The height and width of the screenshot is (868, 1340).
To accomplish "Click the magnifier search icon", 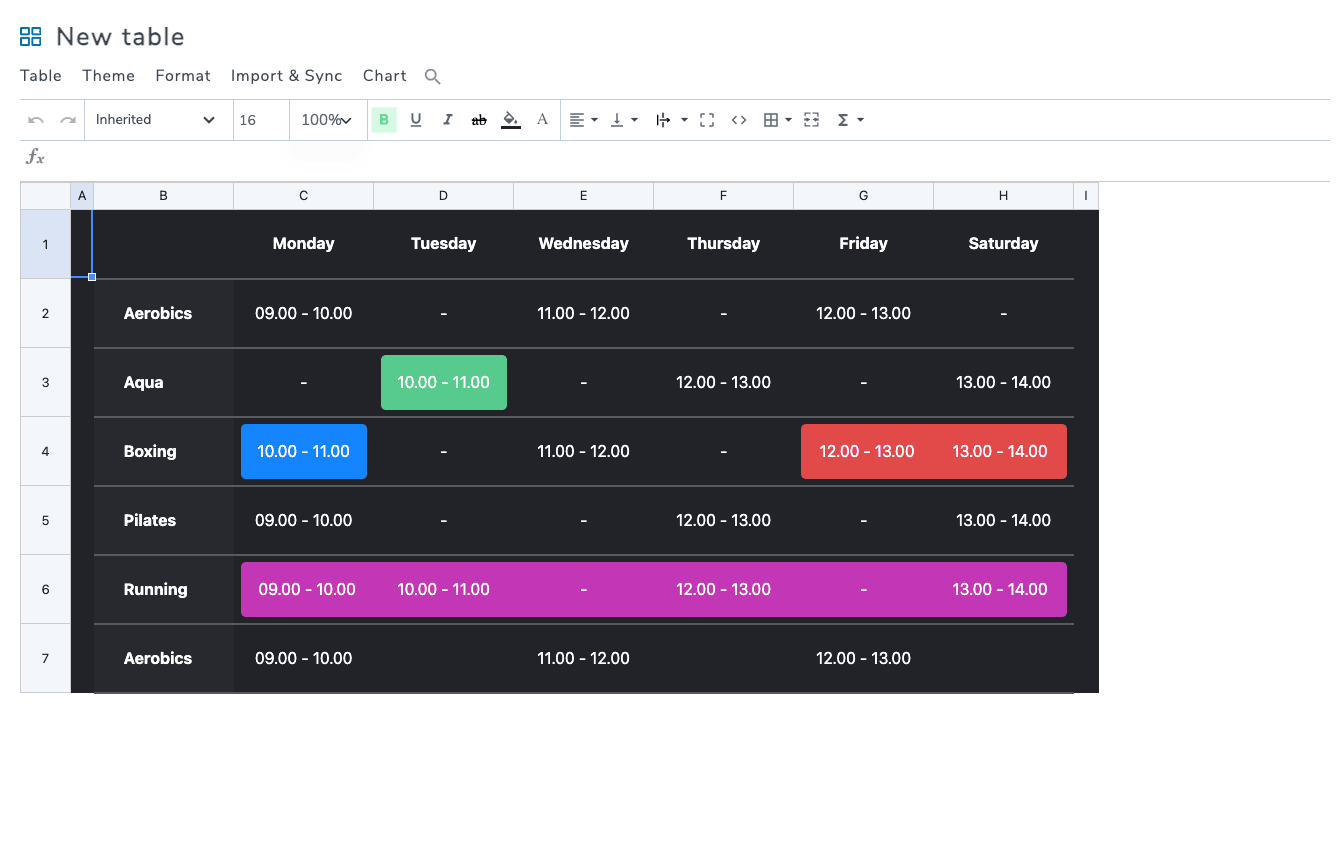I will [432, 76].
